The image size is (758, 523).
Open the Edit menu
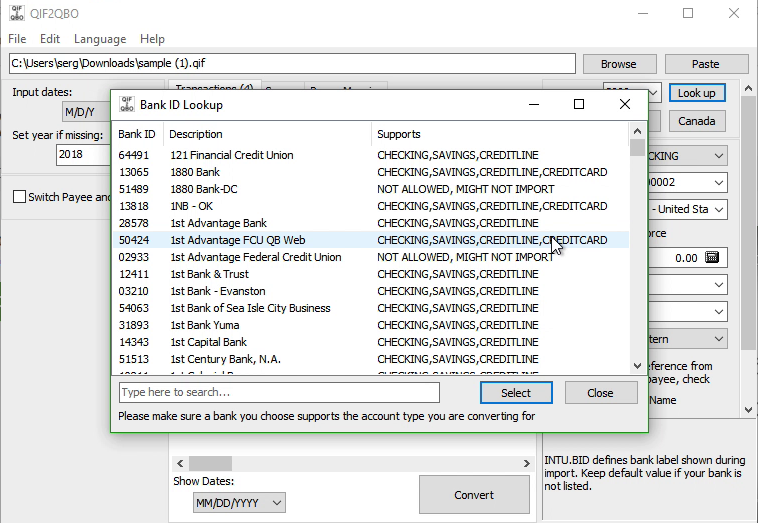coord(50,39)
